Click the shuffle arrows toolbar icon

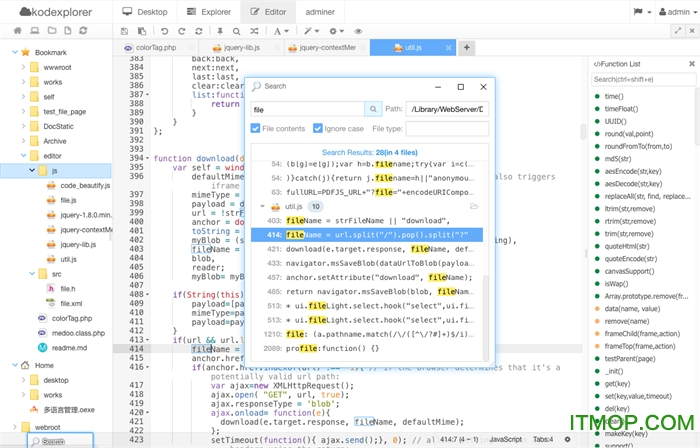click(x=254, y=31)
